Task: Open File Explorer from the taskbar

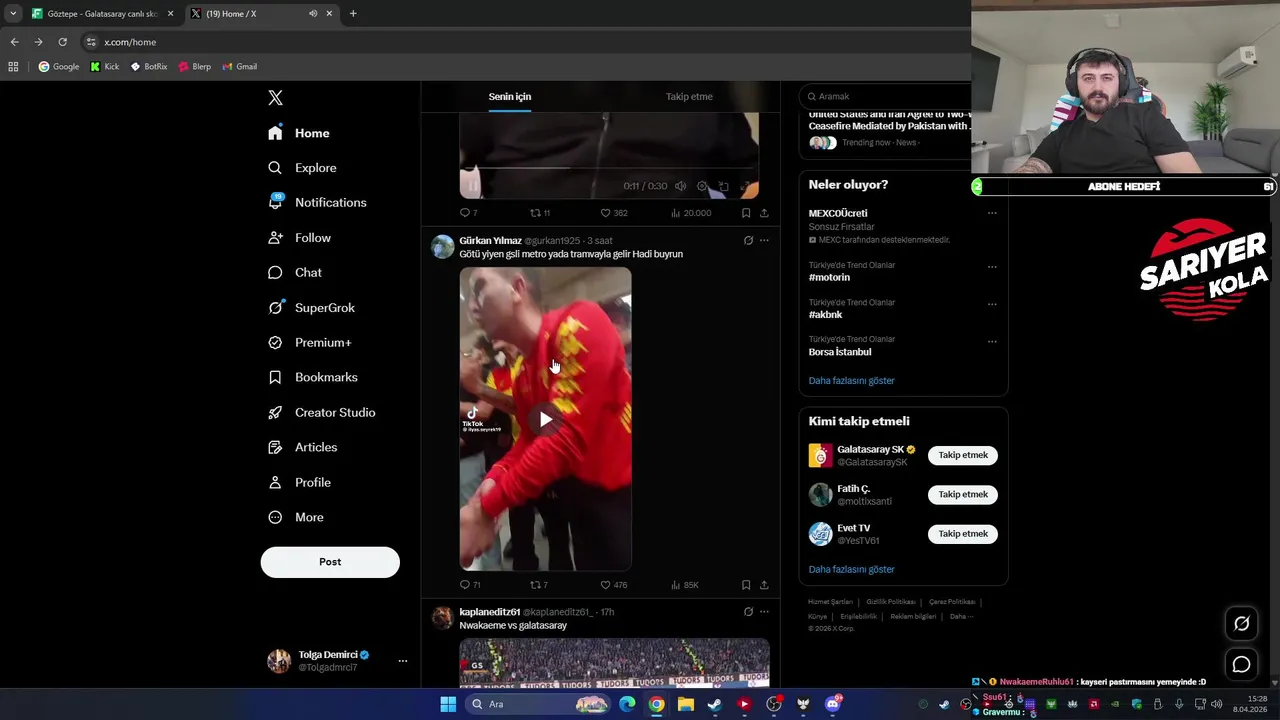Action: coord(685,704)
